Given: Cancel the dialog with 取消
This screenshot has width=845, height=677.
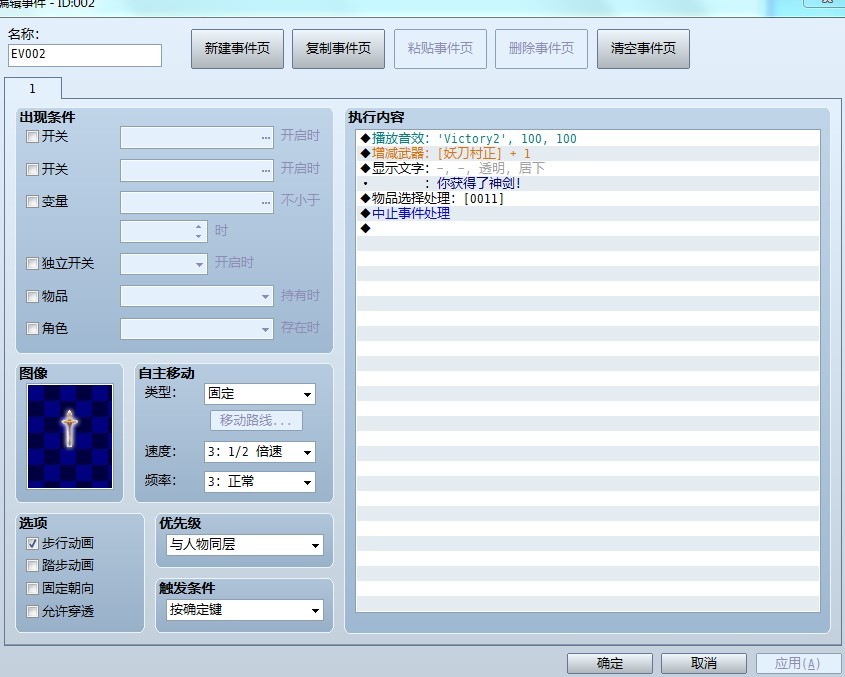Looking at the screenshot, I should [704, 663].
